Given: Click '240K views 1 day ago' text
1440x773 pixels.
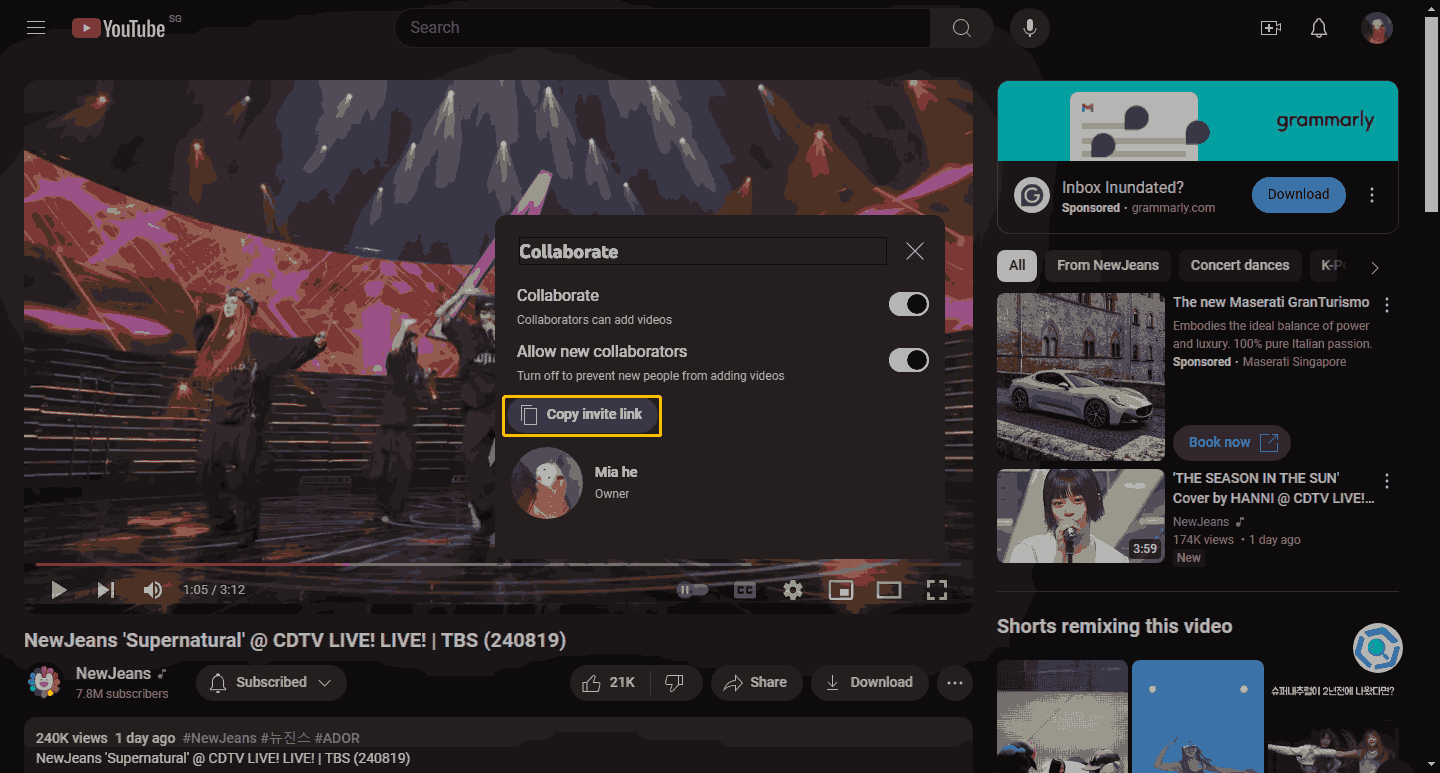Looking at the screenshot, I should click(105, 738).
